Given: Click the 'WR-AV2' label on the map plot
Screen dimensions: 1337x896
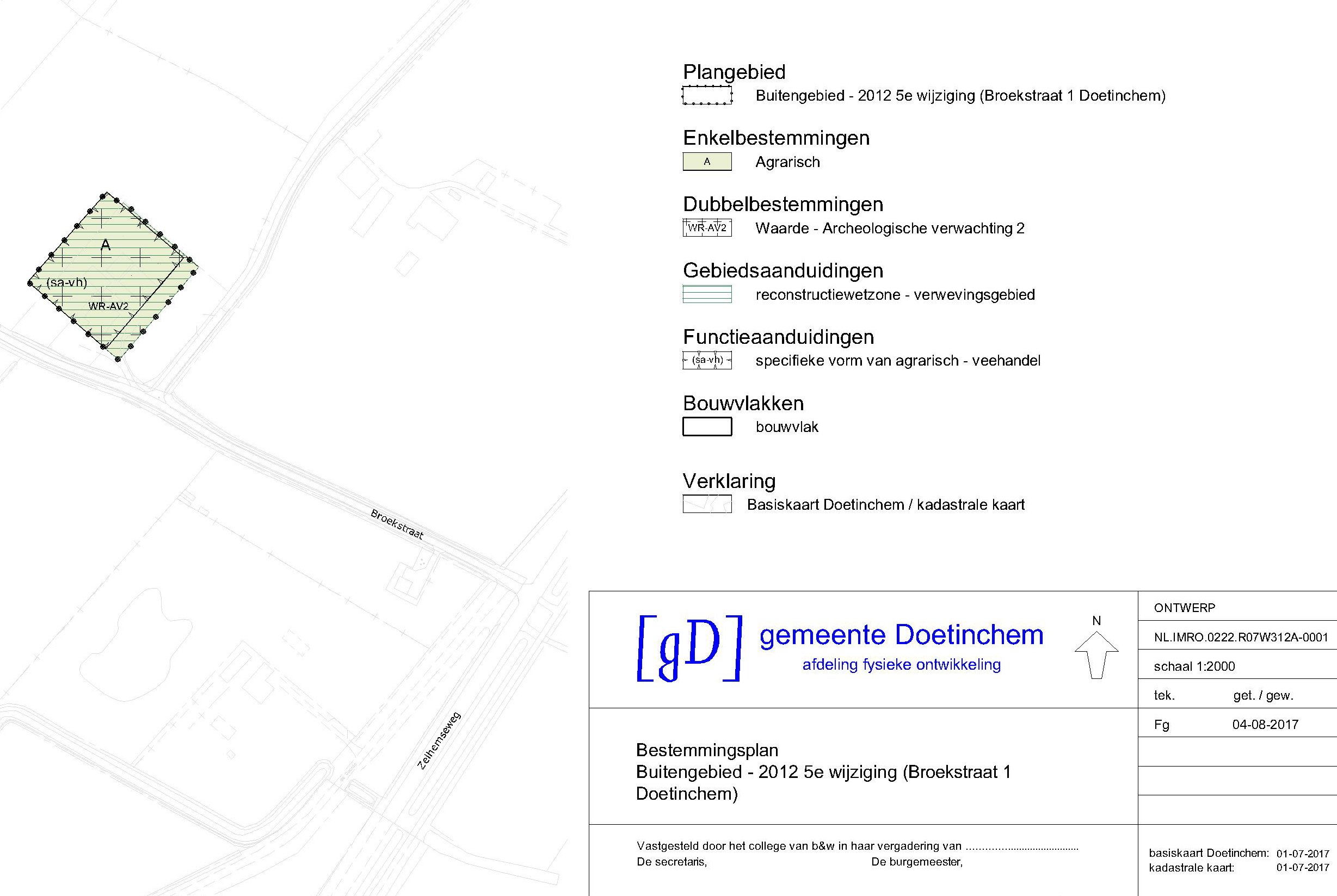Looking at the screenshot, I should pos(109,306).
